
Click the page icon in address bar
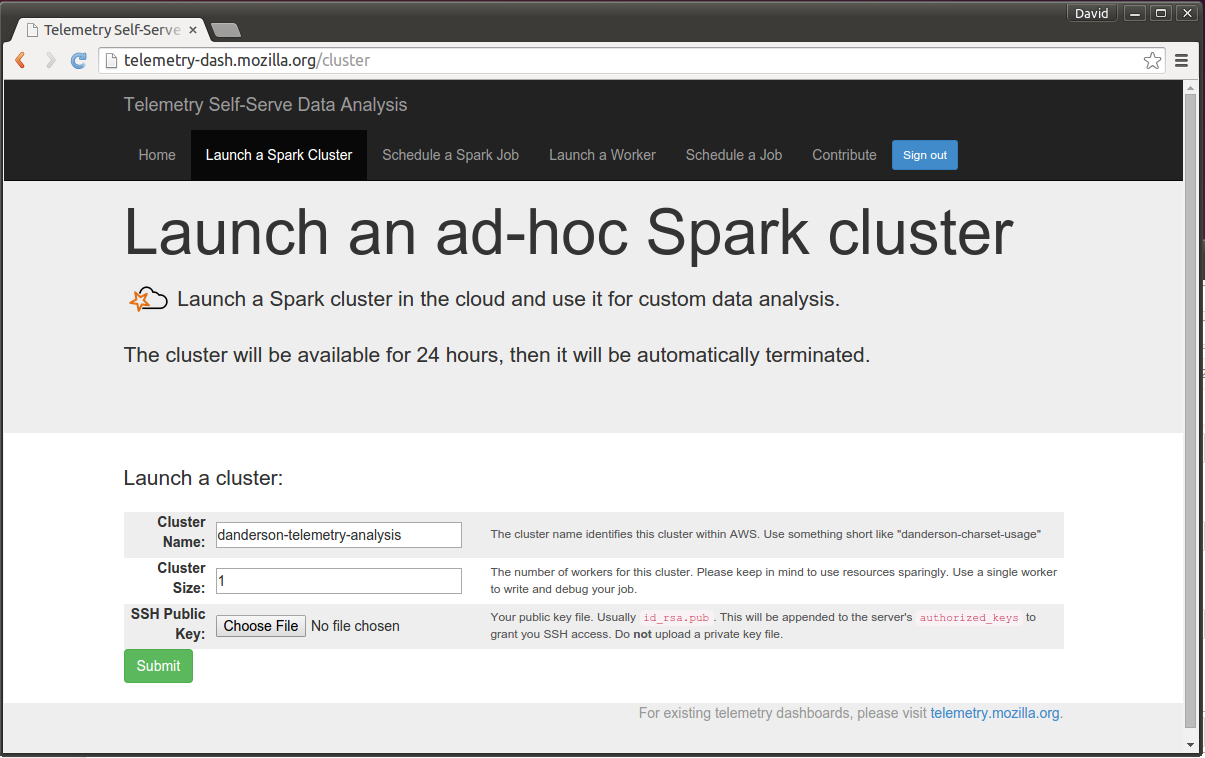pyautogui.click(x=112, y=61)
